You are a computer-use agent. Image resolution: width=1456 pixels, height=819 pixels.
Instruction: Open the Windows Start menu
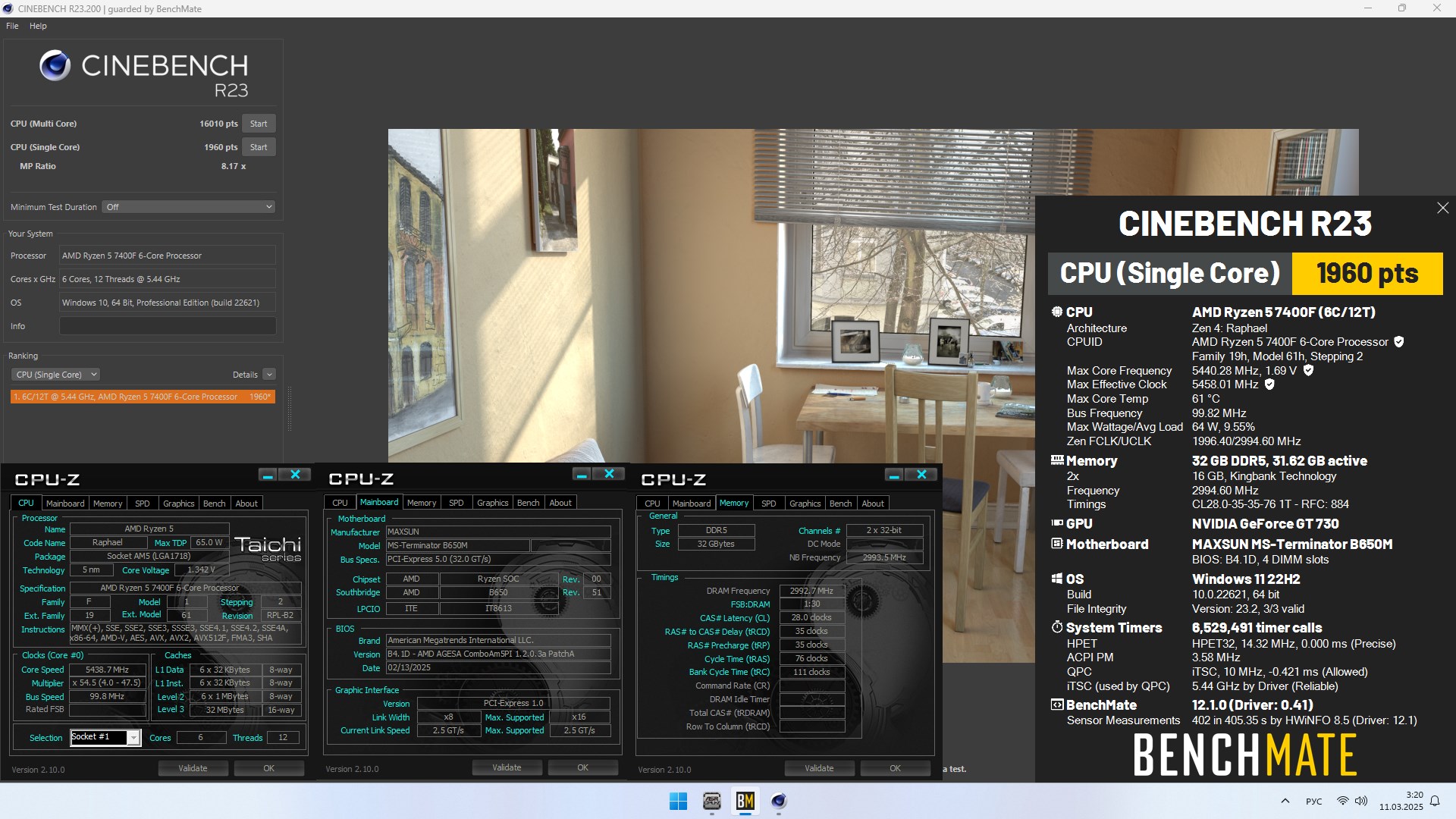(678, 801)
